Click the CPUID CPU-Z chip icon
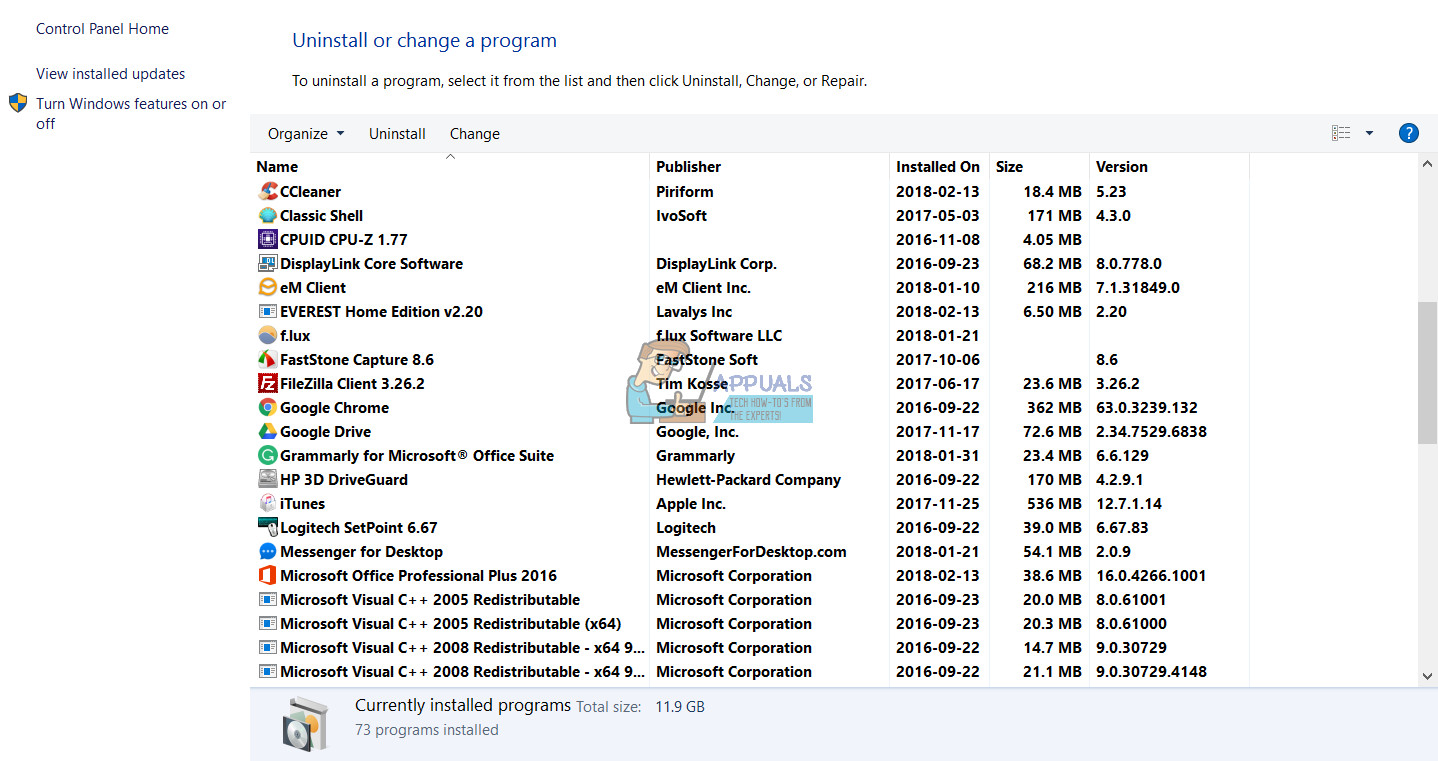The width and height of the screenshot is (1438, 761). click(x=267, y=239)
